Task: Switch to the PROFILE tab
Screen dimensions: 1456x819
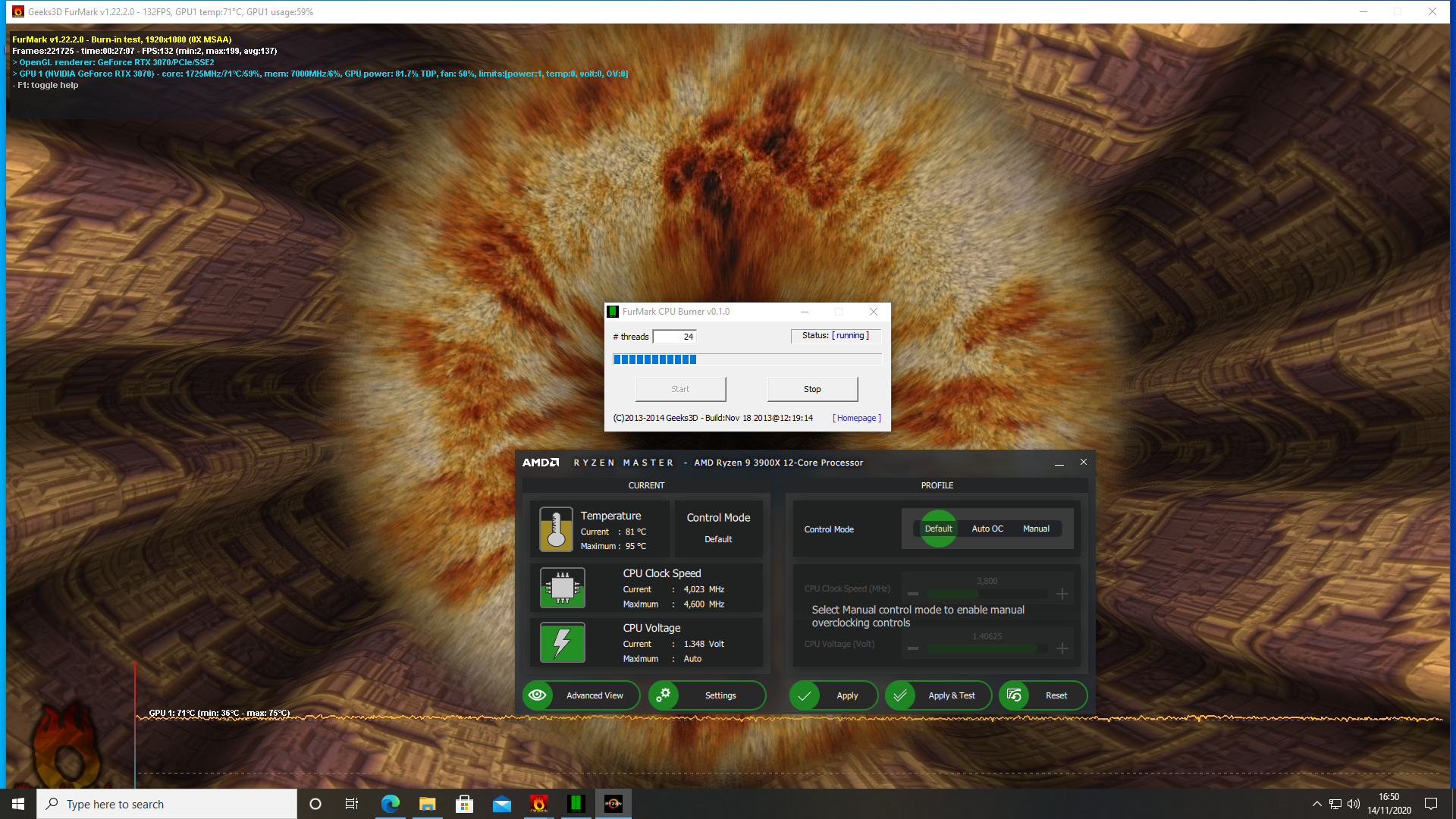Action: pos(936,484)
